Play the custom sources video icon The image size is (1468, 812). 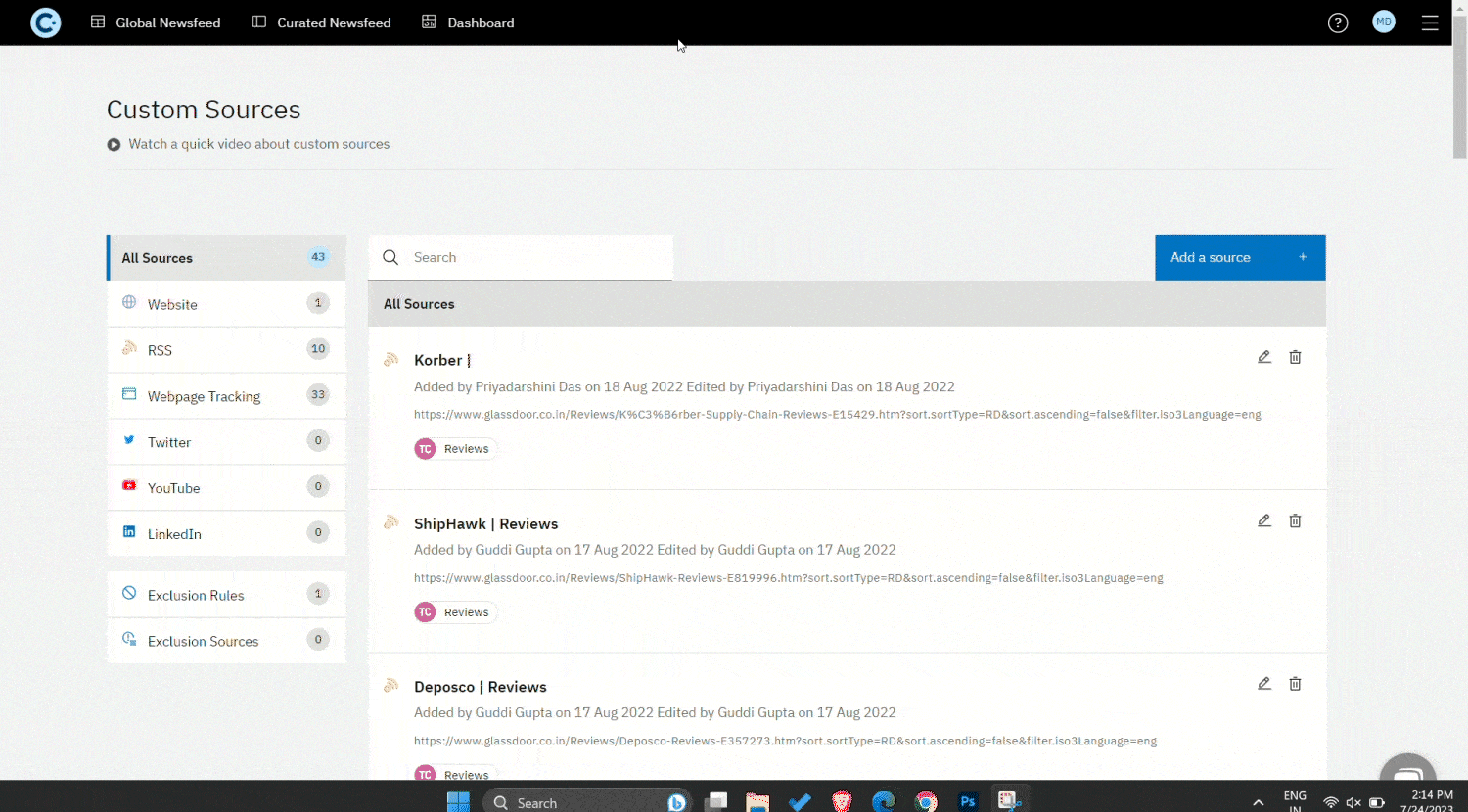point(114,144)
